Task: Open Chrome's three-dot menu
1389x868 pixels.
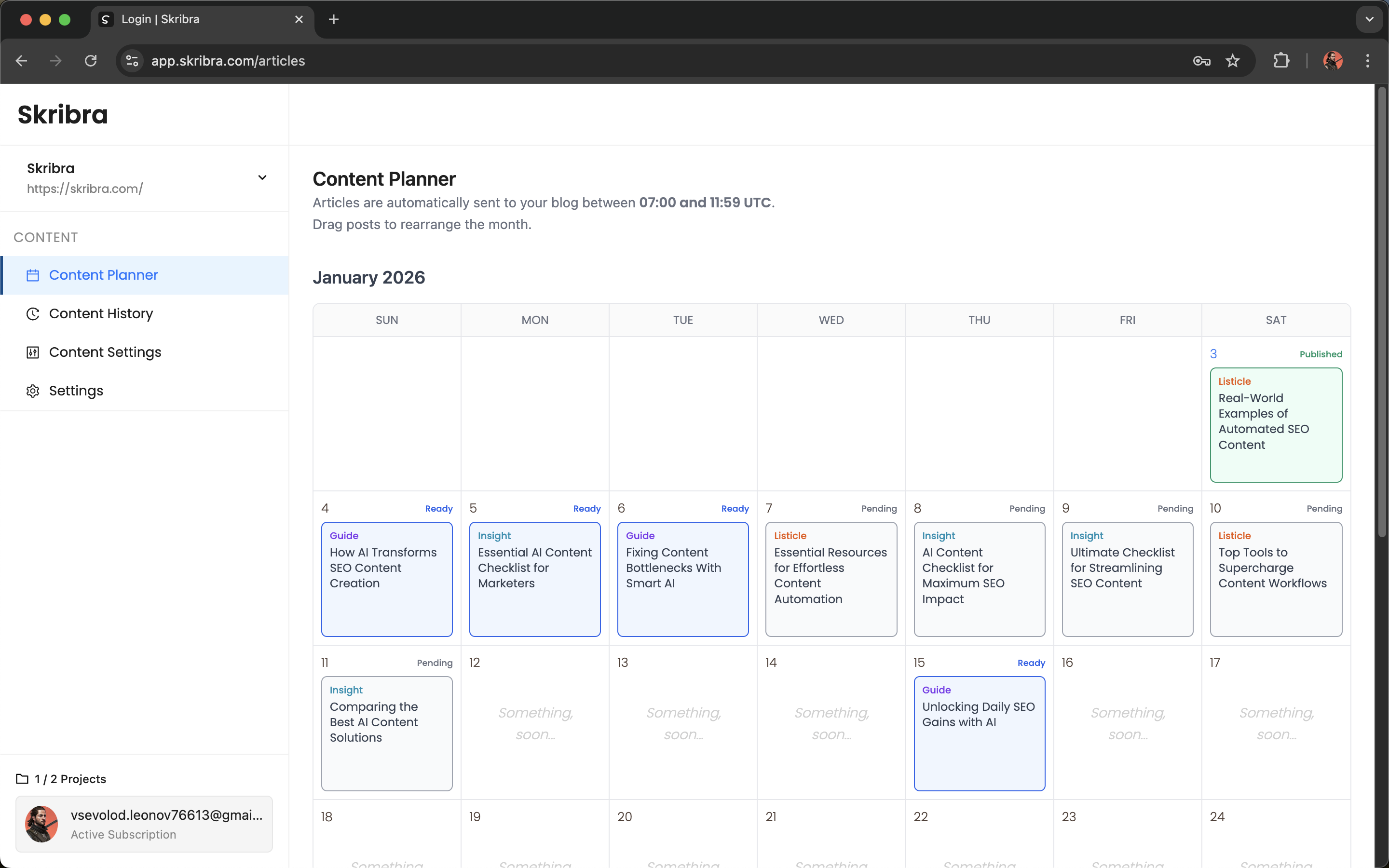Action: 1368,60
